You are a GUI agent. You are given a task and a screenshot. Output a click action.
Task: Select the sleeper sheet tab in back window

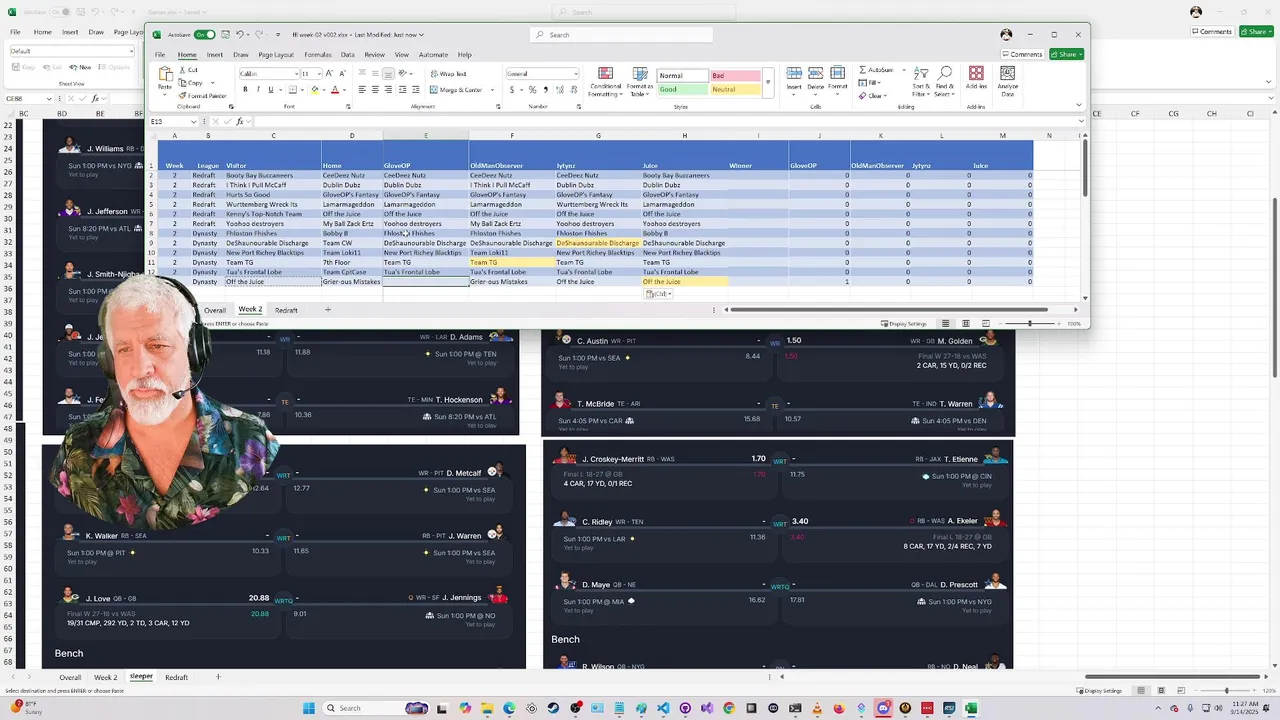pos(141,677)
